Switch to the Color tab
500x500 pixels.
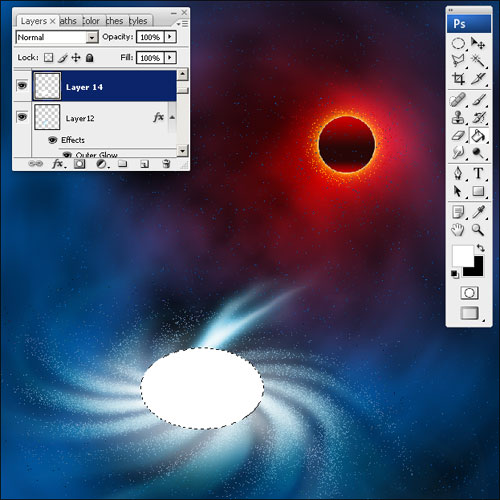91,21
